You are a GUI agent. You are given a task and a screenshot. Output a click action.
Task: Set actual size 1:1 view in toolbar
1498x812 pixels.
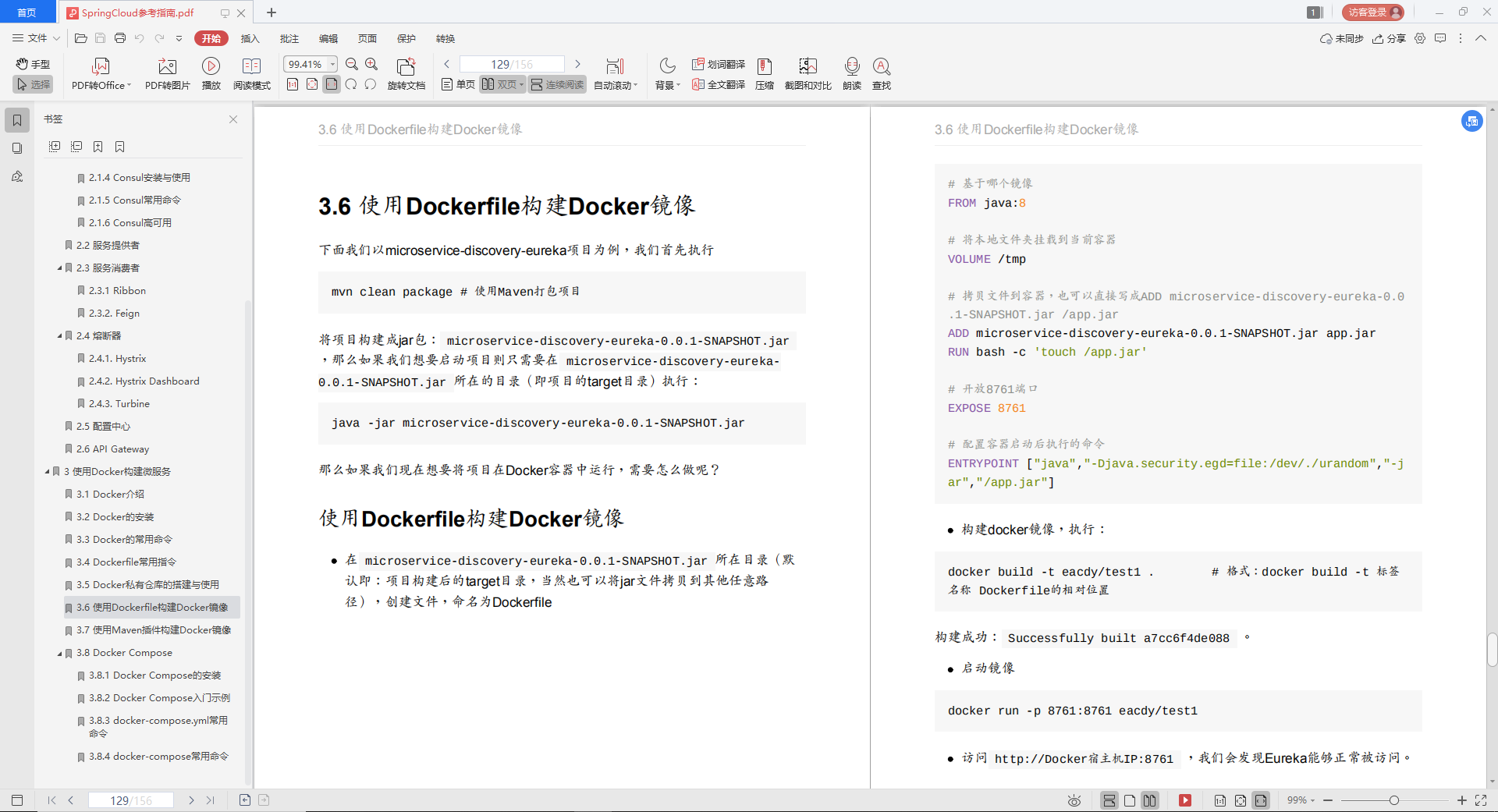293,84
